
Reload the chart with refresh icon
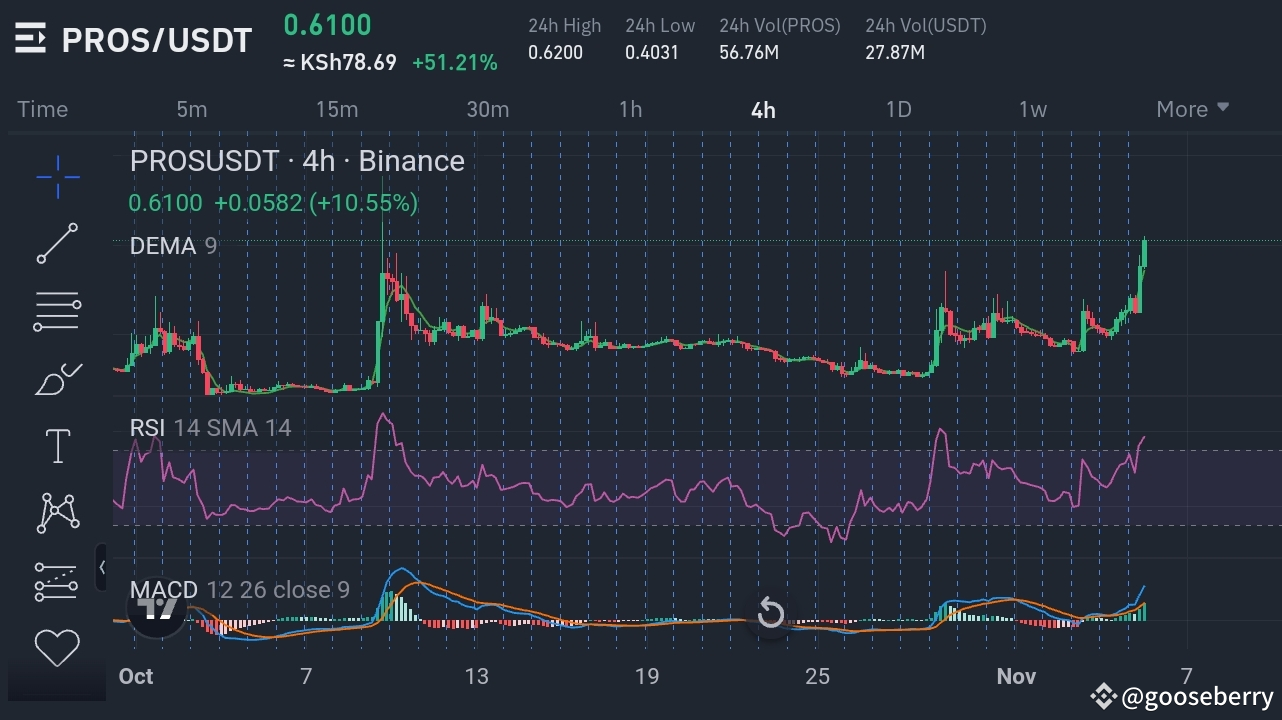(x=770, y=612)
